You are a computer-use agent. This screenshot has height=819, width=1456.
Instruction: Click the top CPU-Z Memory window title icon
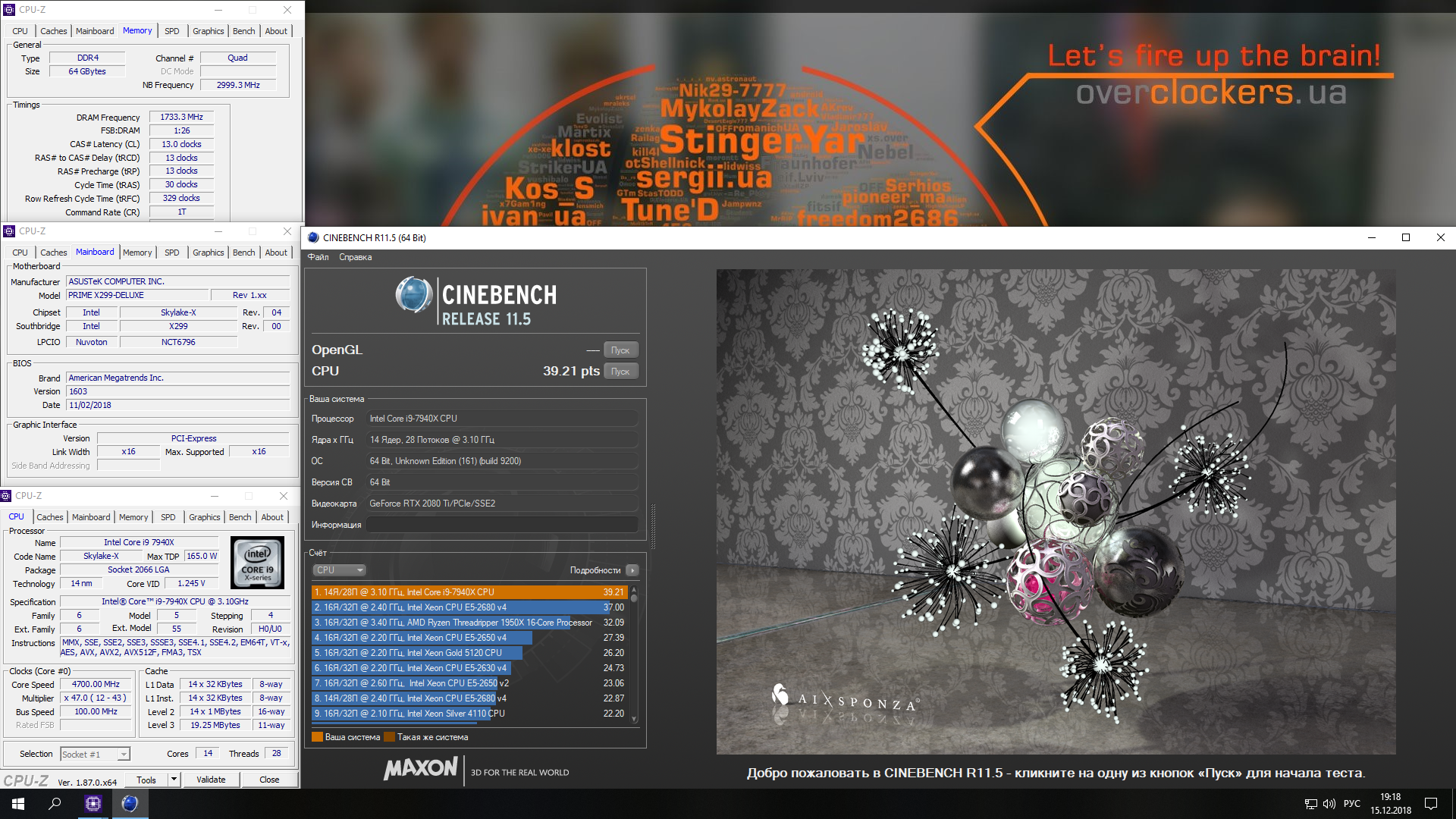click(x=9, y=10)
